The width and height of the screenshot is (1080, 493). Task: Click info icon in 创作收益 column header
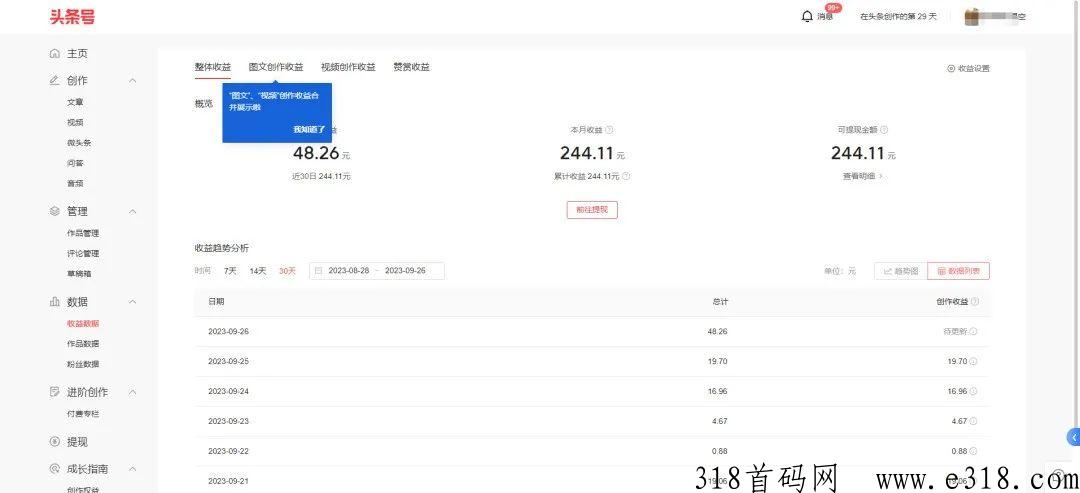point(975,301)
